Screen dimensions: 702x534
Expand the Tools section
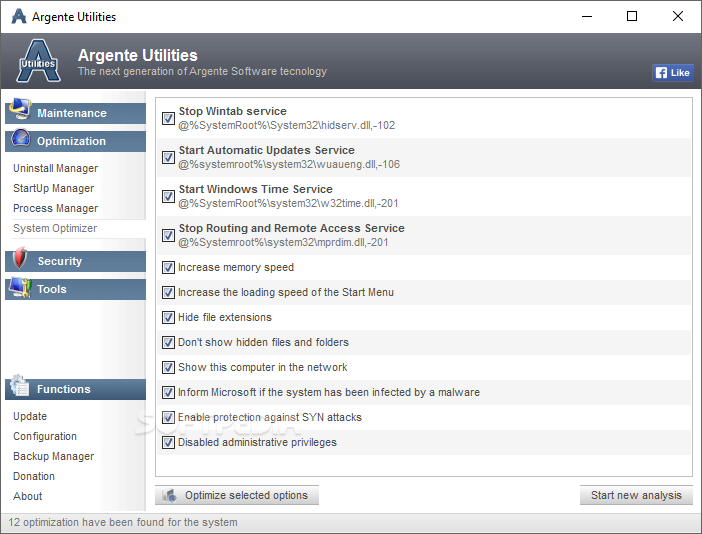[76, 290]
